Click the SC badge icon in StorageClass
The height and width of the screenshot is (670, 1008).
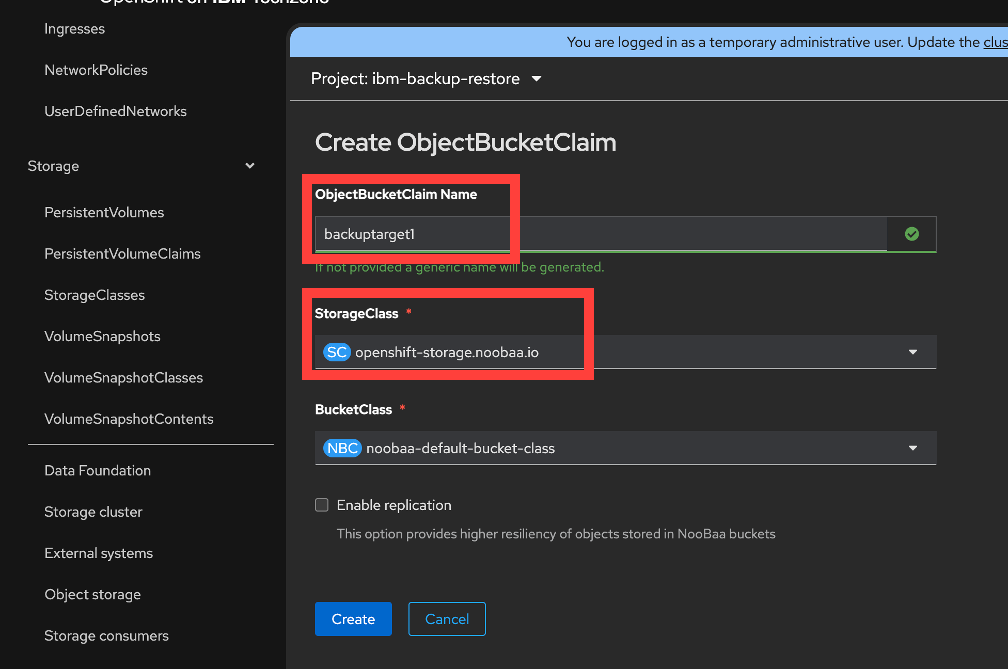click(337, 352)
